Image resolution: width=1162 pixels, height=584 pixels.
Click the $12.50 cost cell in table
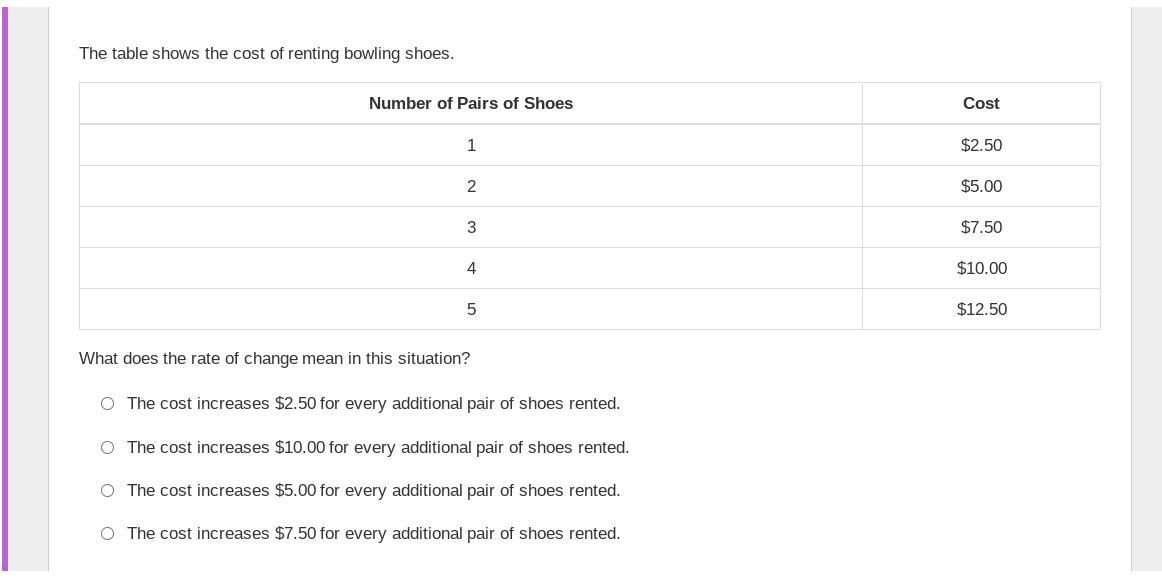click(x=980, y=310)
